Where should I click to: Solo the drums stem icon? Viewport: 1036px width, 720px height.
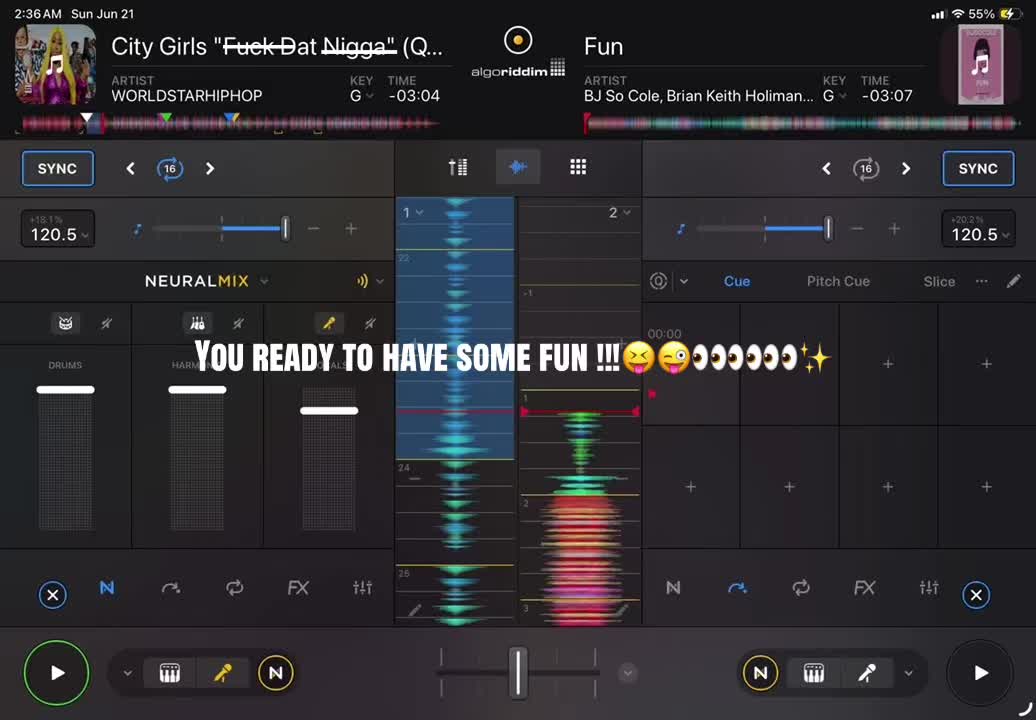[x=65, y=323]
